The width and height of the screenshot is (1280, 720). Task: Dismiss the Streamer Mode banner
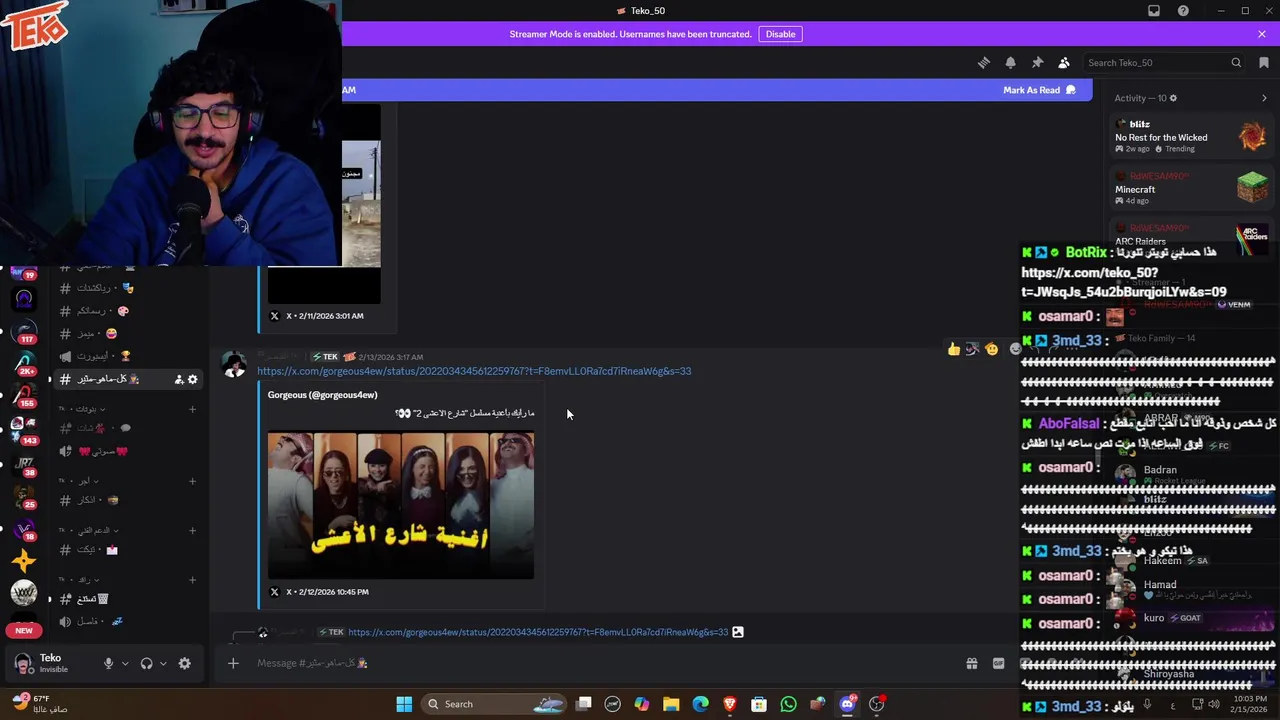(1262, 34)
